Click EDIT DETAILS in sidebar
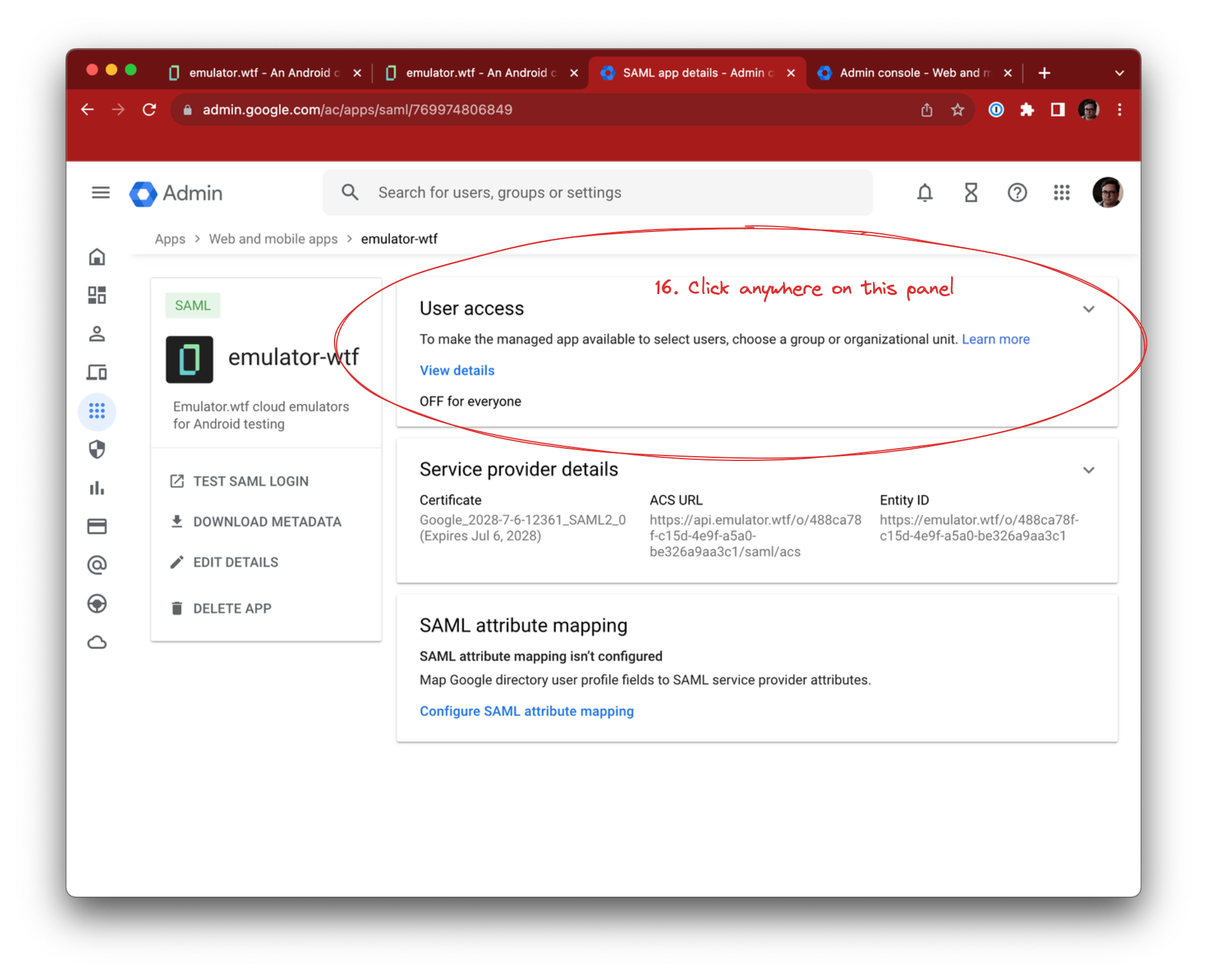Image resolution: width=1207 pixels, height=980 pixels. pyautogui.click(x=237, y=560)
